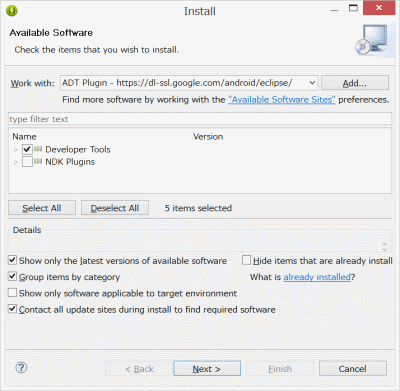Close the Install dialog window
Screen dimensions: 400x391
coord(379,8)
